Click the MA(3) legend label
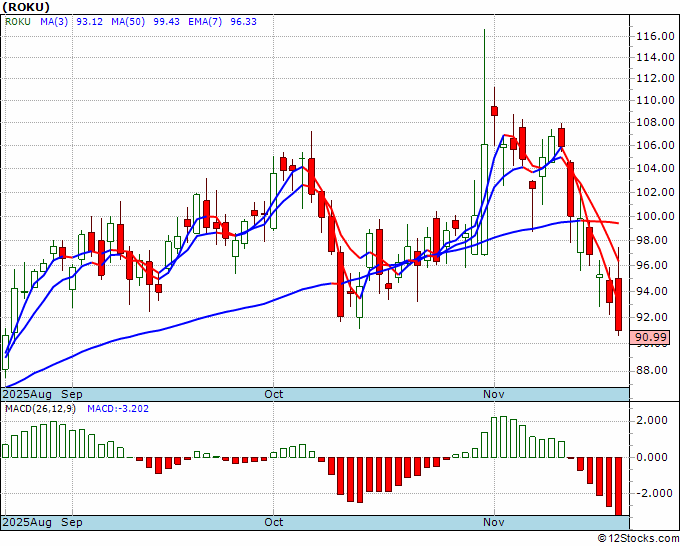680x546 pixels. coord(54,22)
